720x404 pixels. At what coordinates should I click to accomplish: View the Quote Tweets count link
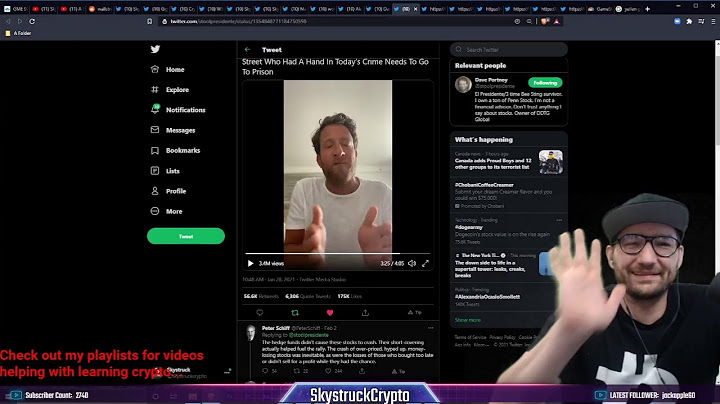point(308,296)
